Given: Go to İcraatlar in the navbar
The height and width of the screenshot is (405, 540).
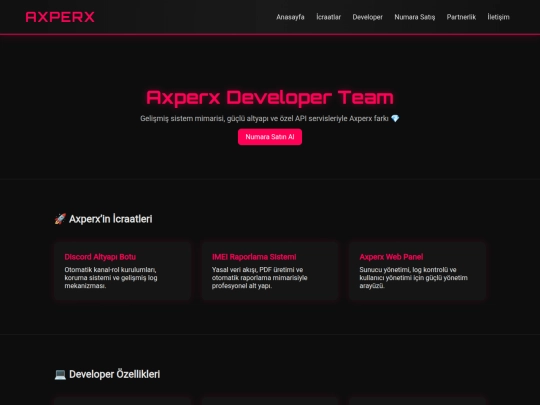Looking at the screenshot, I should 329,17.
